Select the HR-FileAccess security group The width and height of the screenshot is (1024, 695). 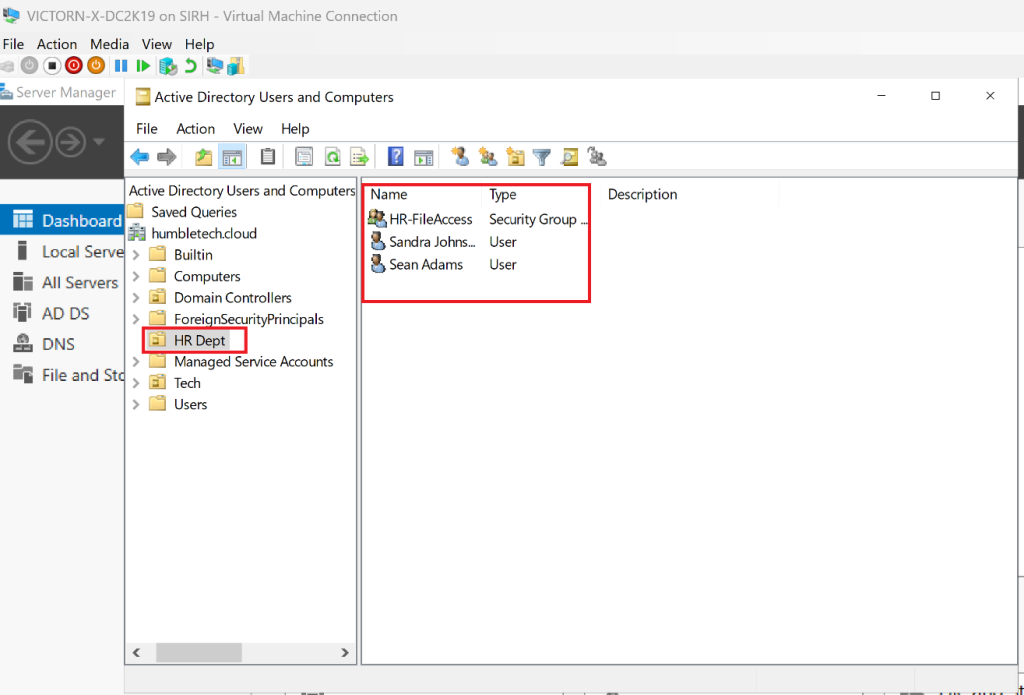tap(430, 219)
